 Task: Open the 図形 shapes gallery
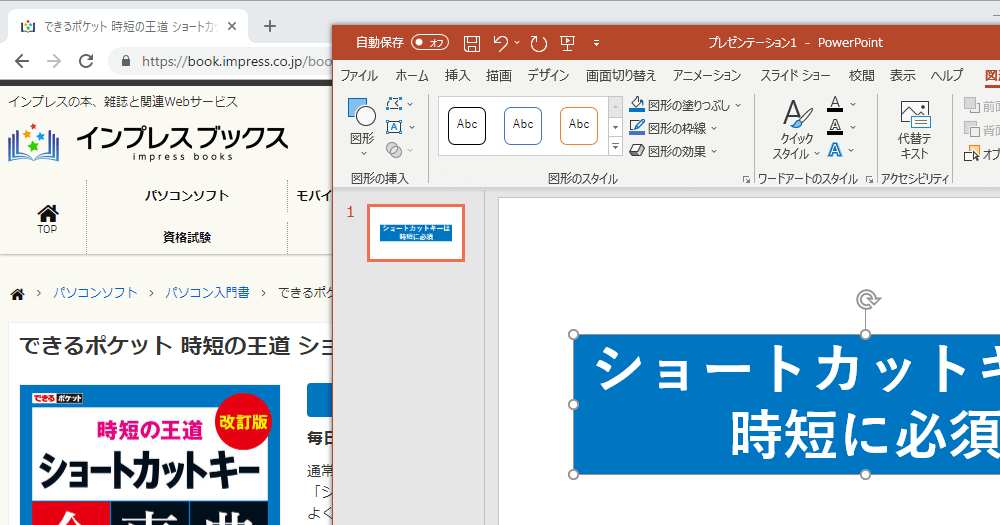point(362,128)
